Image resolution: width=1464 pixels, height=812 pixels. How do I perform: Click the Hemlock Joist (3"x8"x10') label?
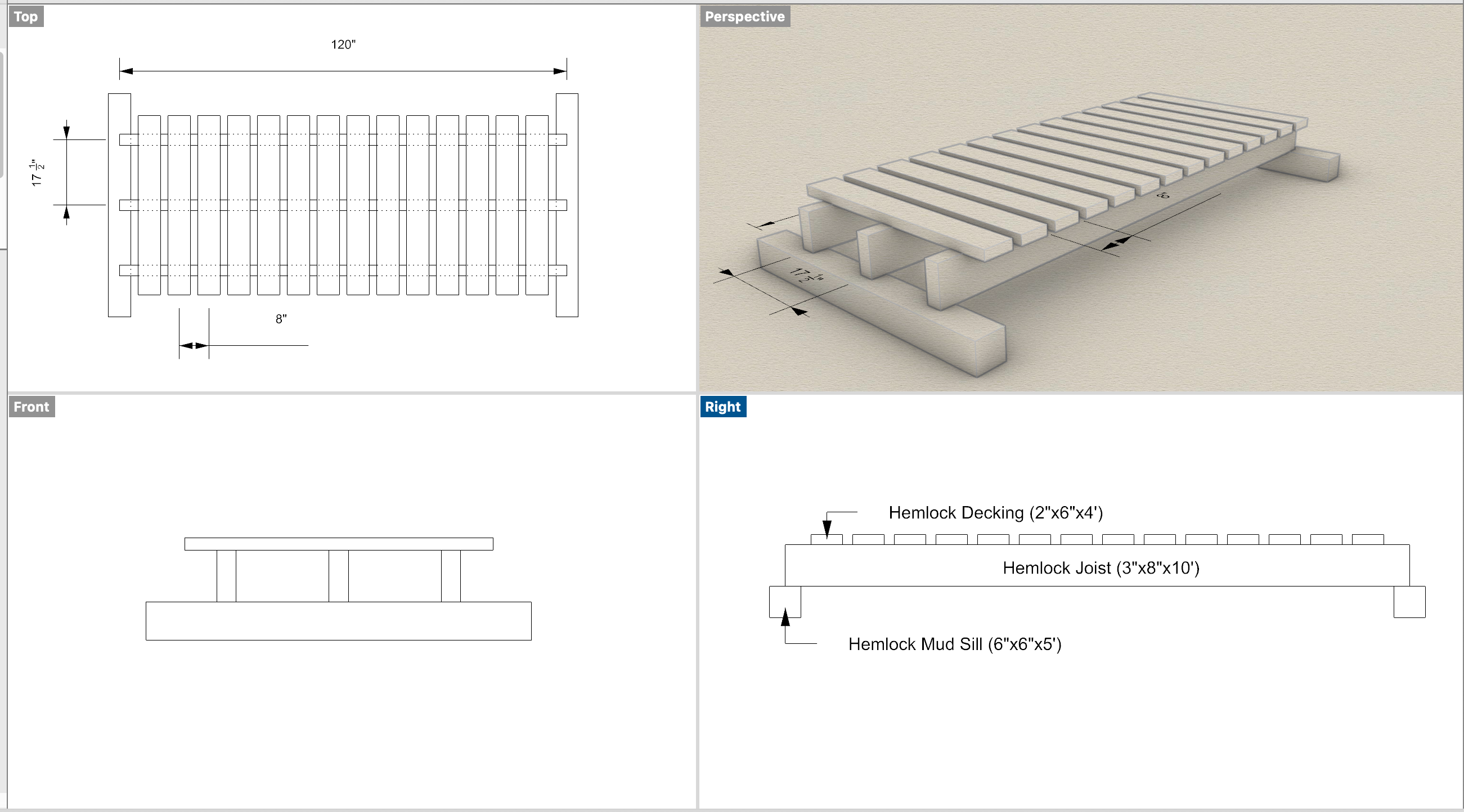1101,568
